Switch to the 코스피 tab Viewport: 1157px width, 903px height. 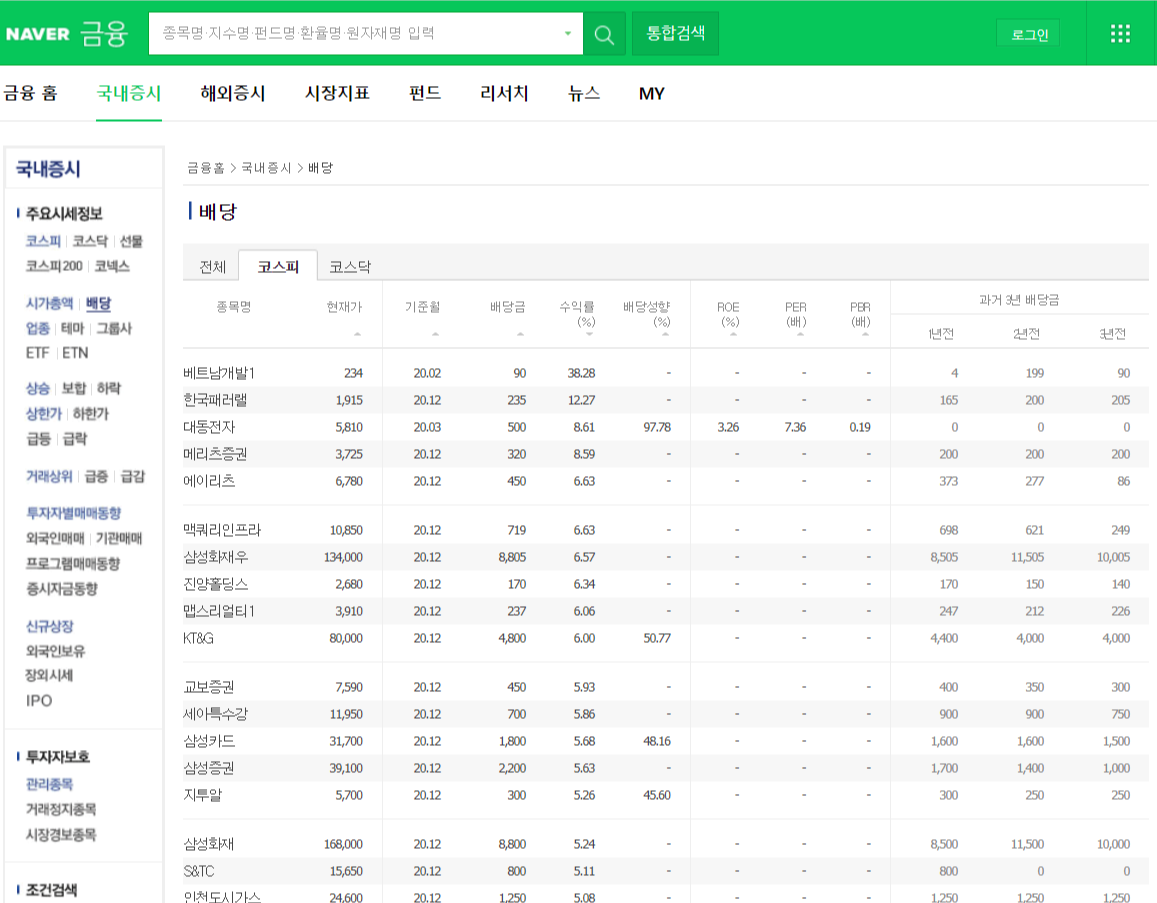point(278,266)
